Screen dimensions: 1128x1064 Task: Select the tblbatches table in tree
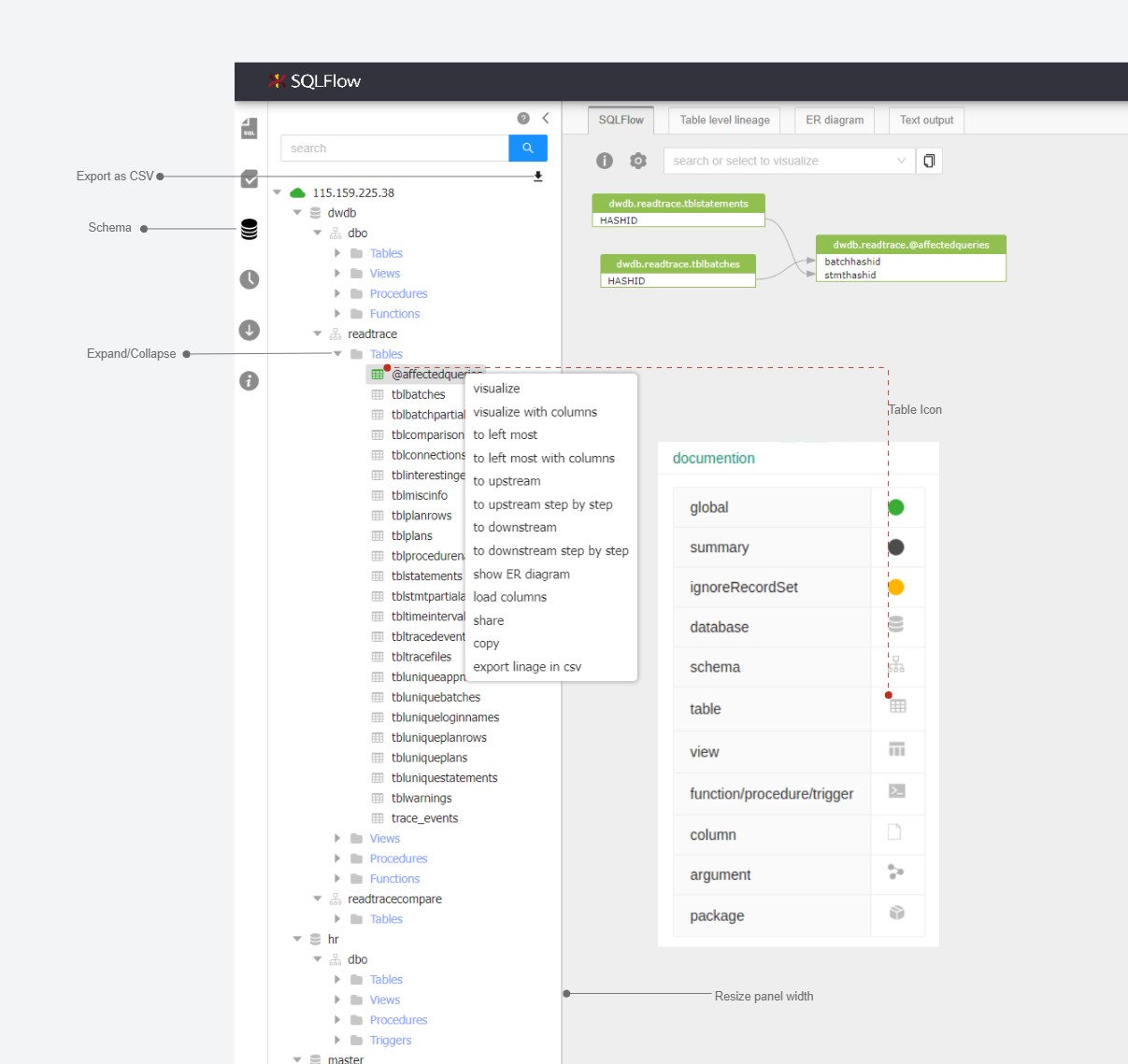(x=418, y=394)
